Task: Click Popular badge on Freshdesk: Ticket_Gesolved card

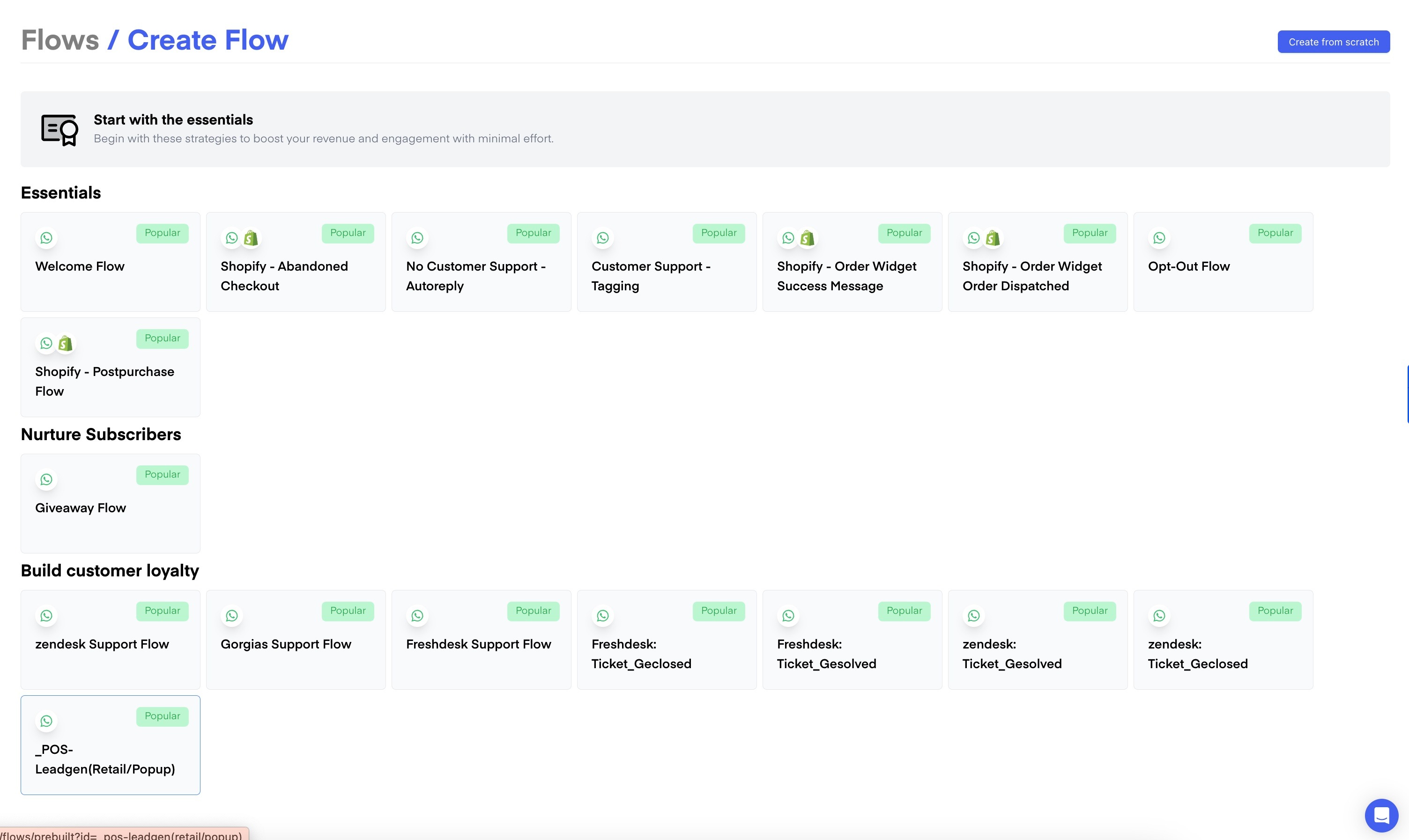Action: 904,611
